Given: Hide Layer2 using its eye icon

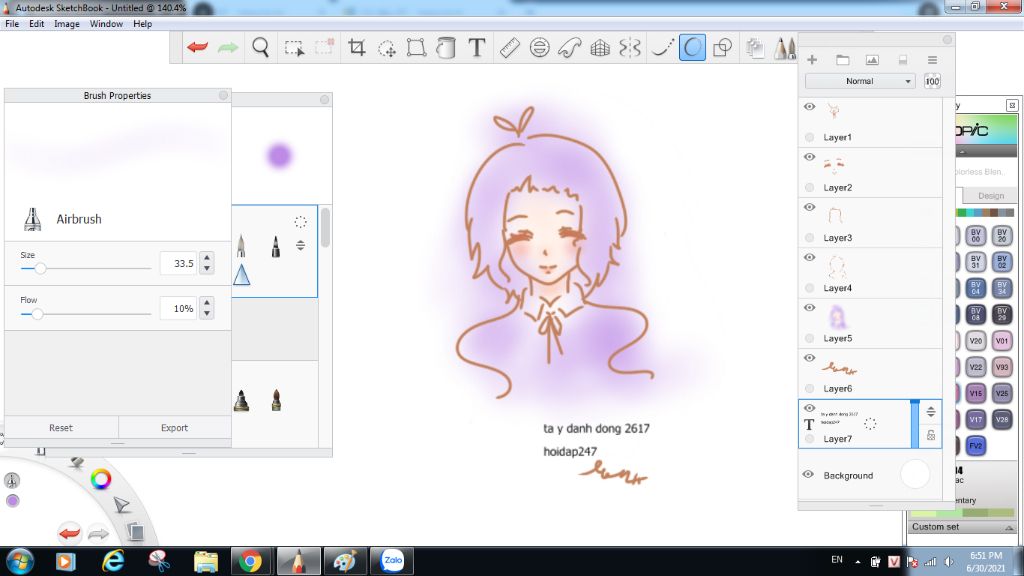Looking at the screenshot, I should (809, 157).
